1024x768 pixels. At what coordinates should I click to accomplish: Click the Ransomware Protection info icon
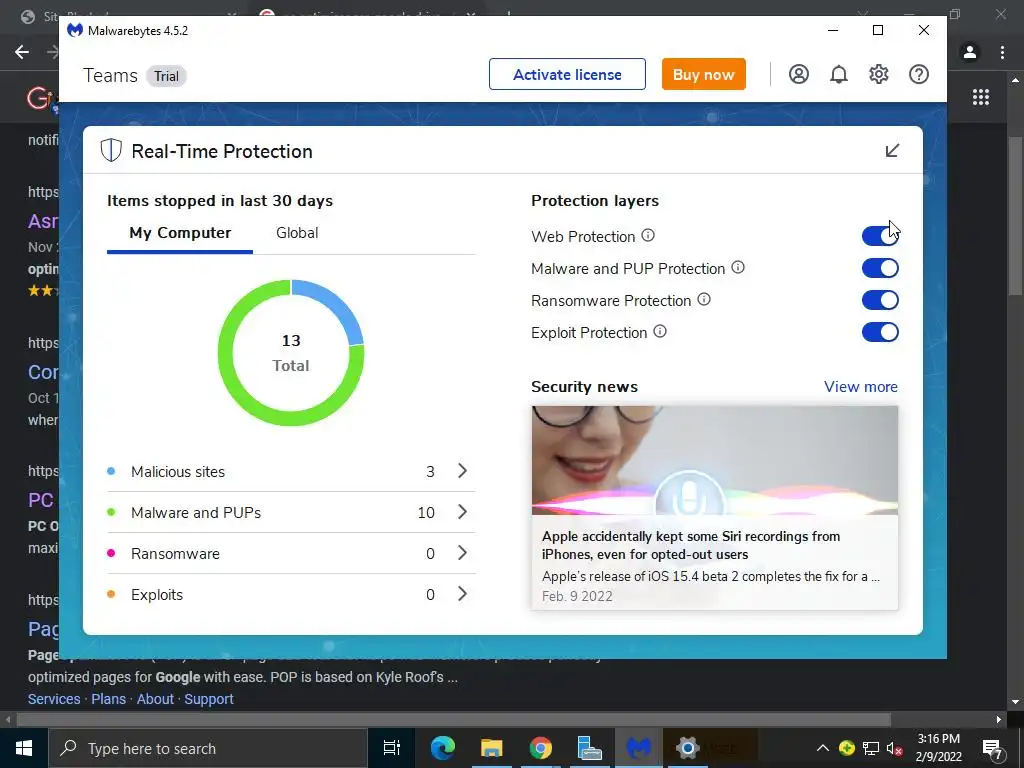(x=704, y=300)
